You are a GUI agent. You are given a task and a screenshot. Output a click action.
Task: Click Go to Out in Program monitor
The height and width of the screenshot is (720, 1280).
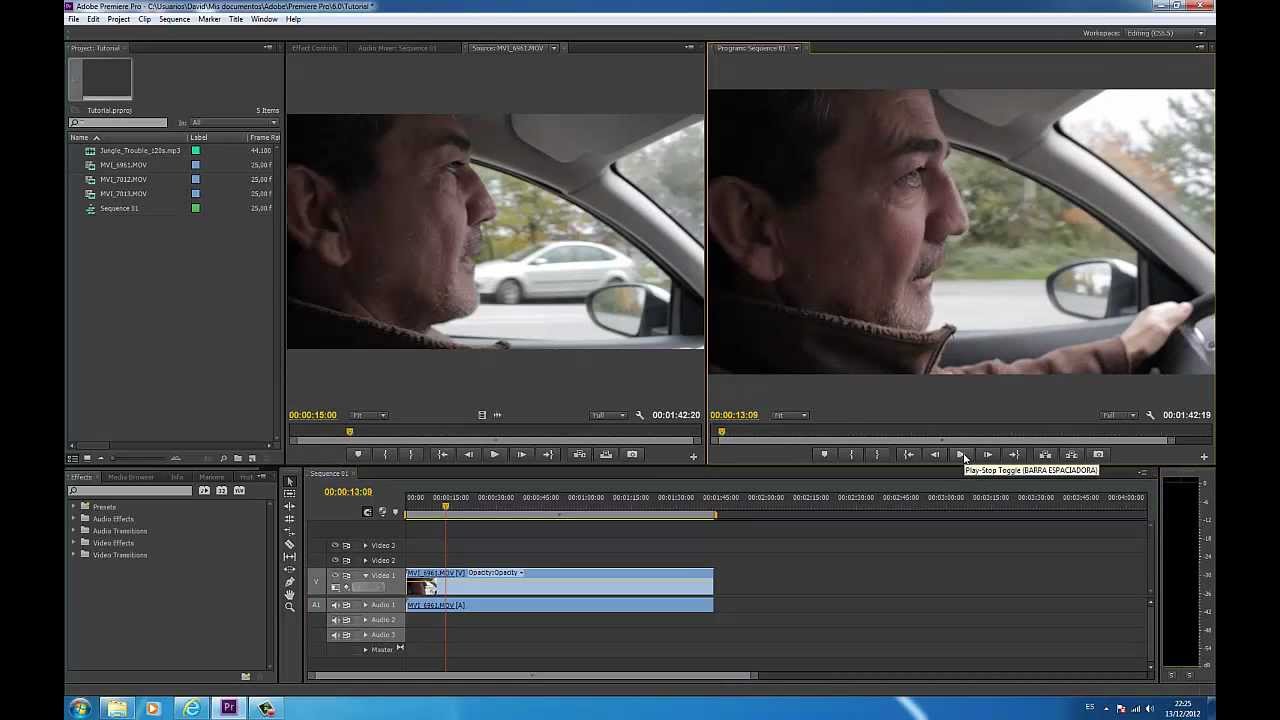click(1014, 455)
